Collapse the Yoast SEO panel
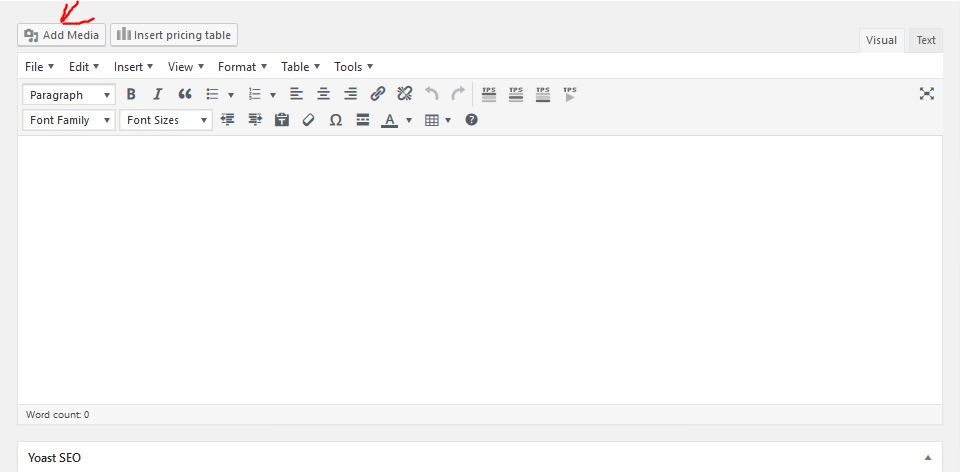Viewport: 960px width, 472px height. (x=928, y=457)
